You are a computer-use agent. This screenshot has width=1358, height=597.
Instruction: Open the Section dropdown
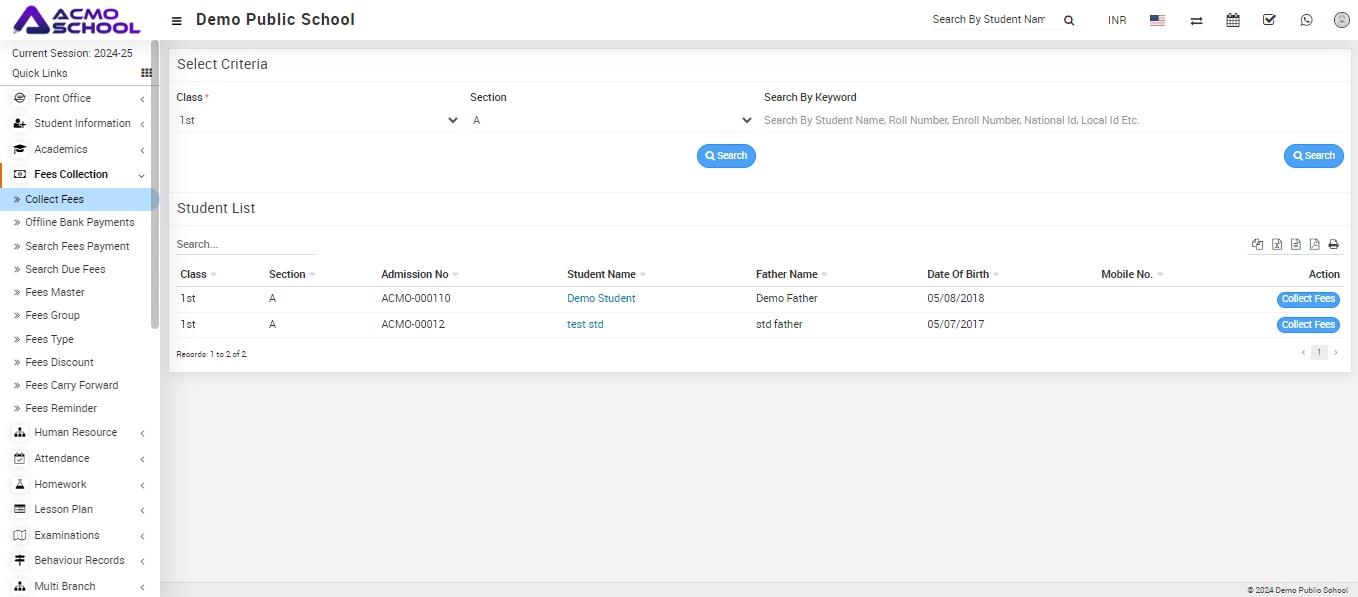[x=611, y=120]
